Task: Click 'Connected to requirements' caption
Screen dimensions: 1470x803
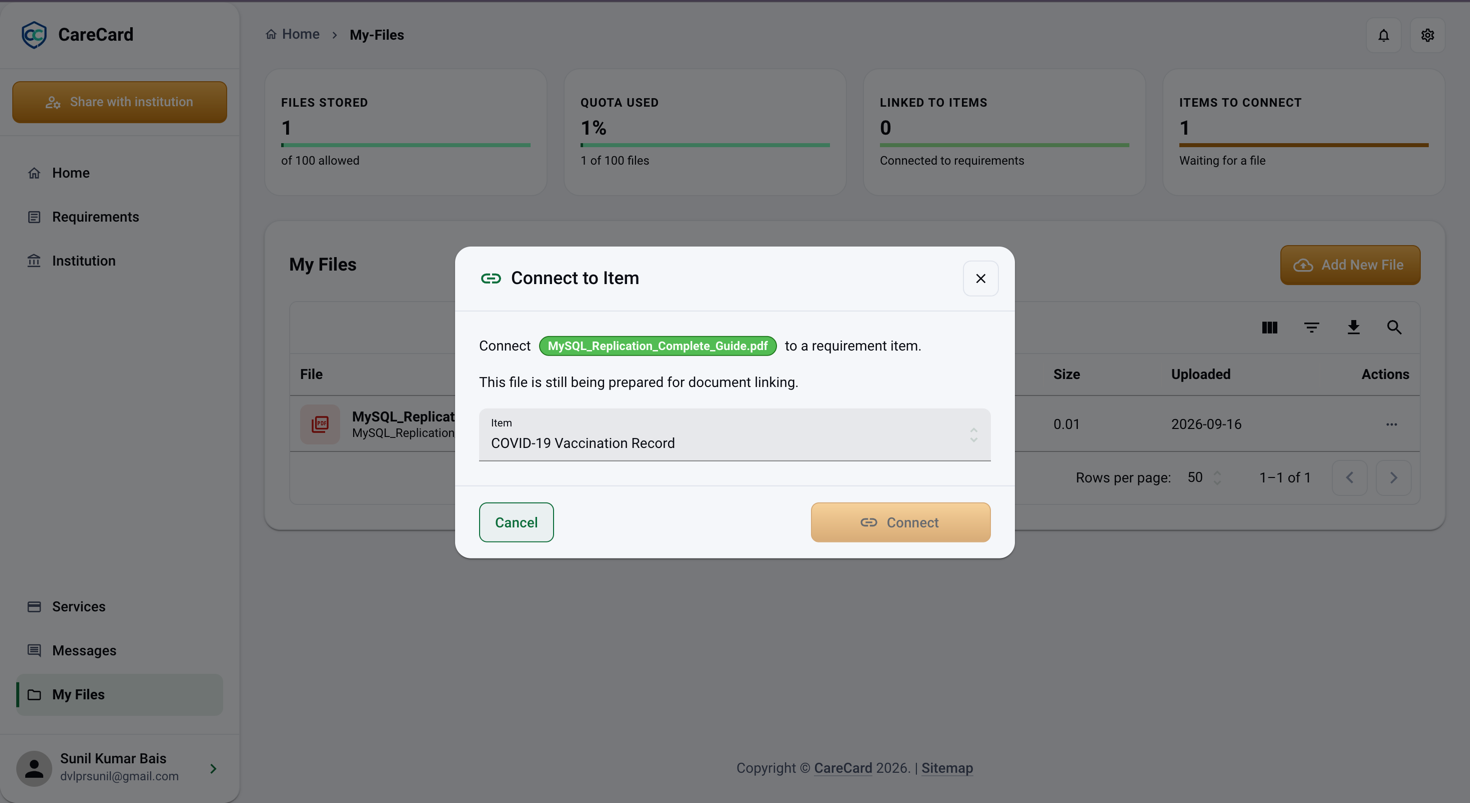Action: coord(952,161)
